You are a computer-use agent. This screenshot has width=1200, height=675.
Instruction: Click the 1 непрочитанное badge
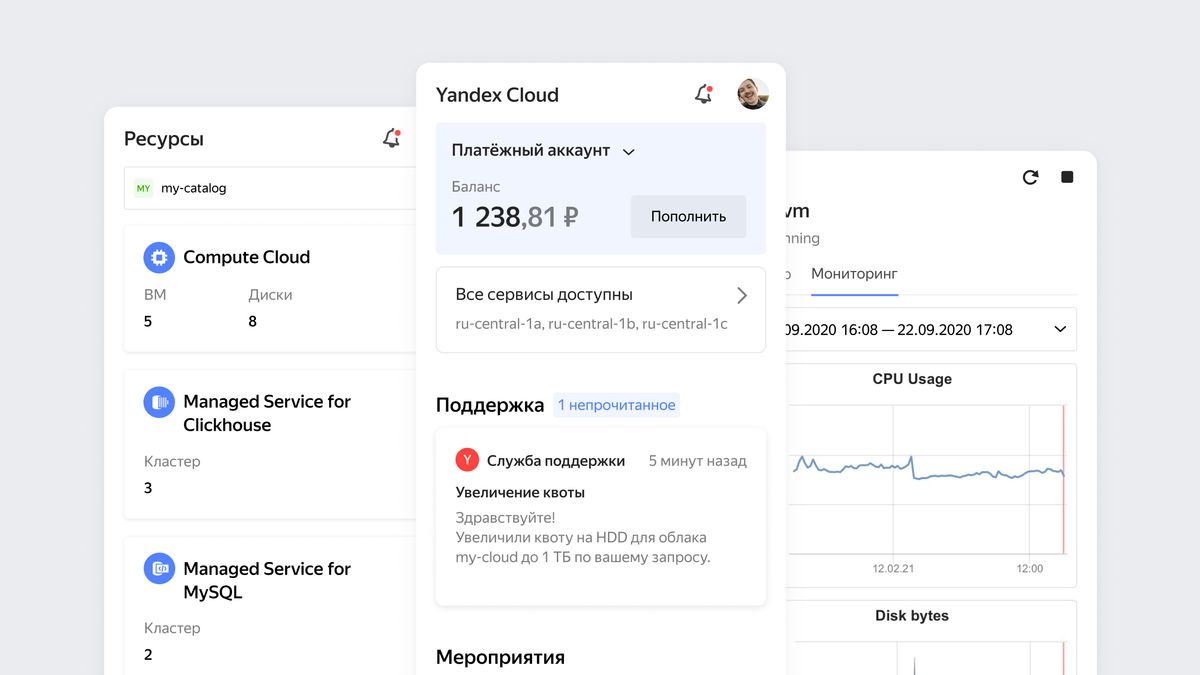(x=617, y=405)
